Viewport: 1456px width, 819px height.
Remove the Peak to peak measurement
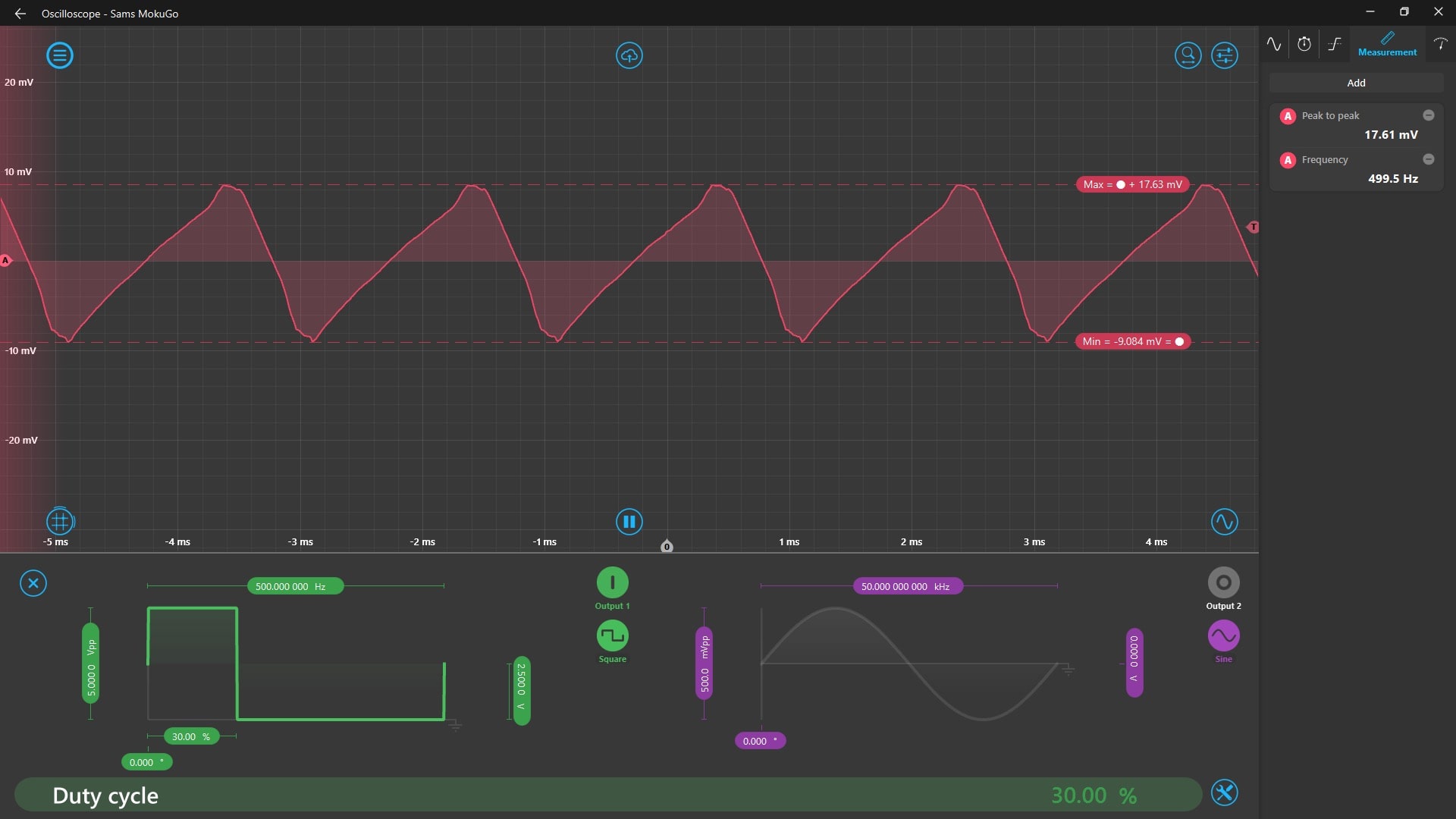point(1428,115)
